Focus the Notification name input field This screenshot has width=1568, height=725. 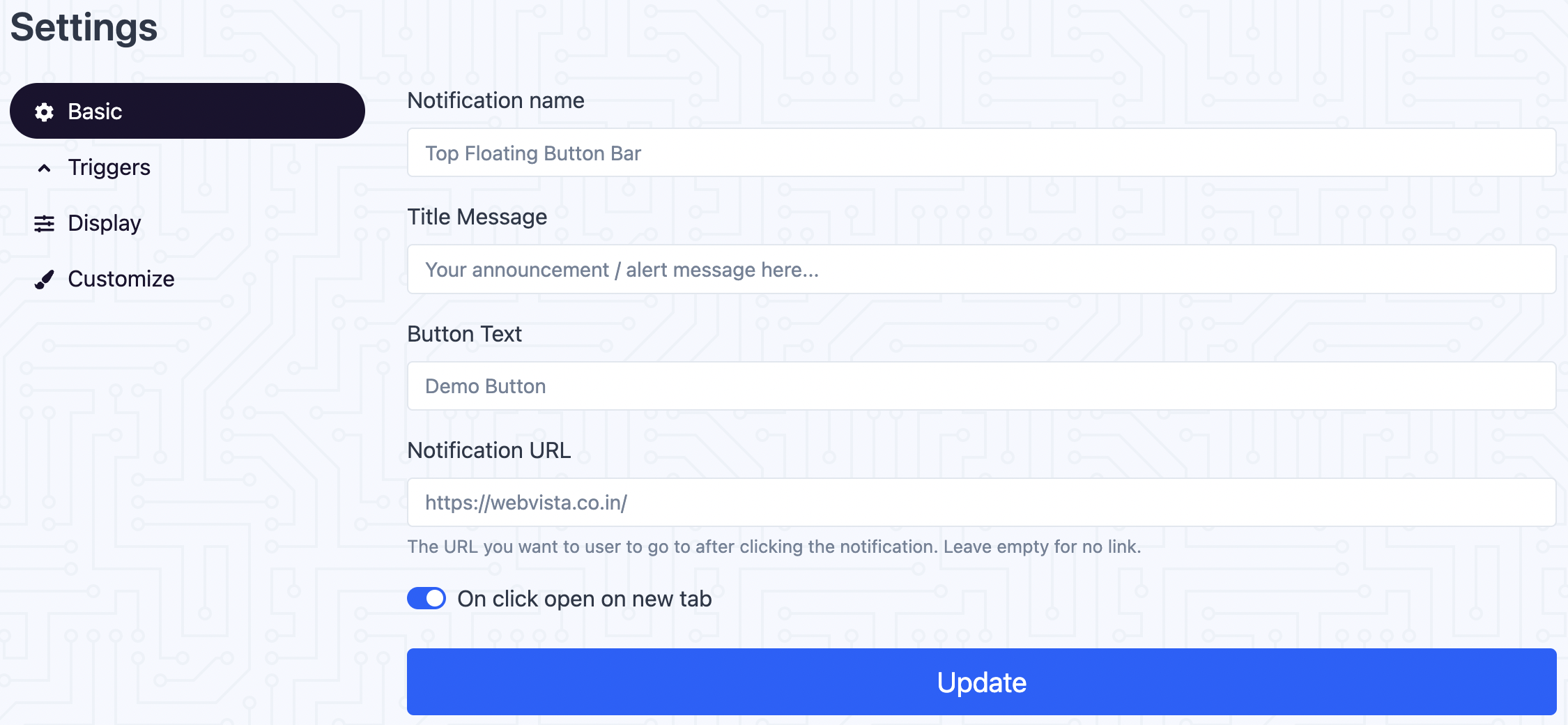tap(981, 153)
